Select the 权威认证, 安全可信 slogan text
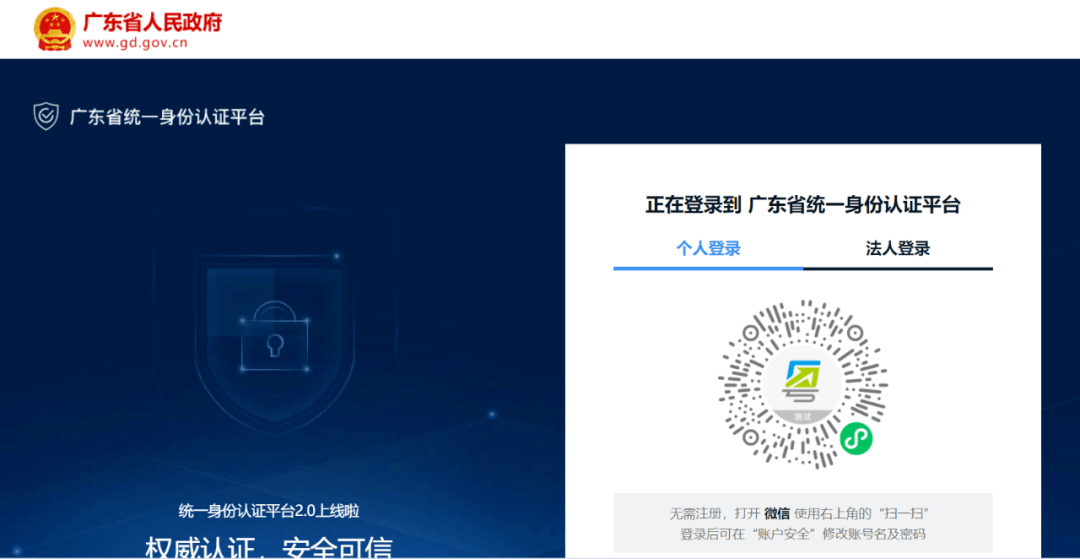The image size is (1080, 559). [x=269, y=547]
